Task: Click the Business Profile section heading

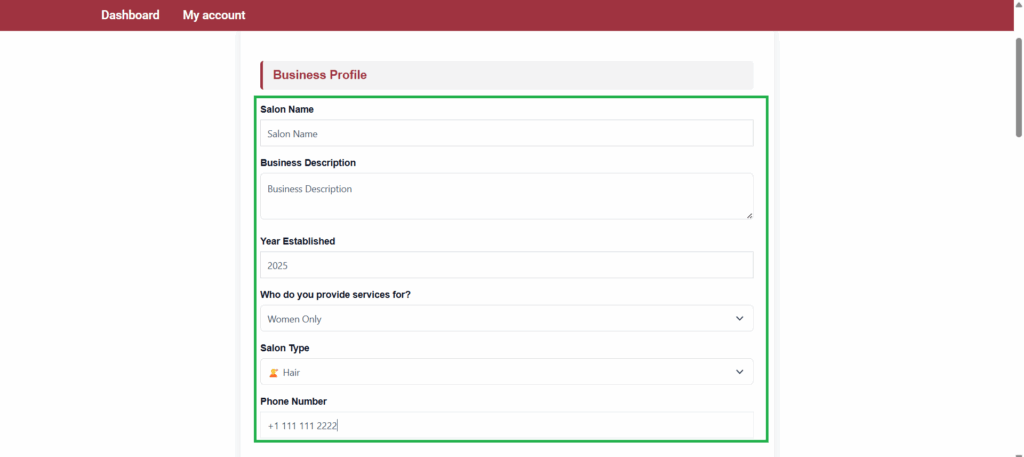Action: pyautogui.click(x=320, y=75)
